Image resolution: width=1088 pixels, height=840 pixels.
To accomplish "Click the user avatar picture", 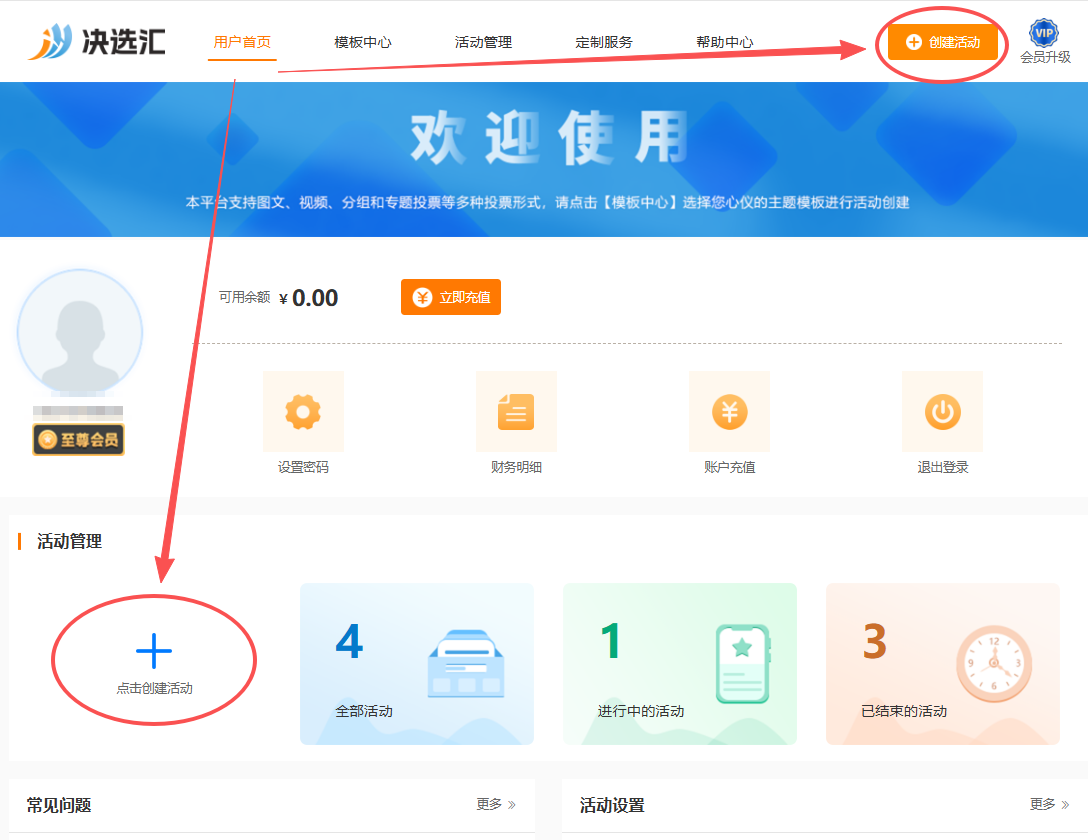I will (x=80, y=332).
